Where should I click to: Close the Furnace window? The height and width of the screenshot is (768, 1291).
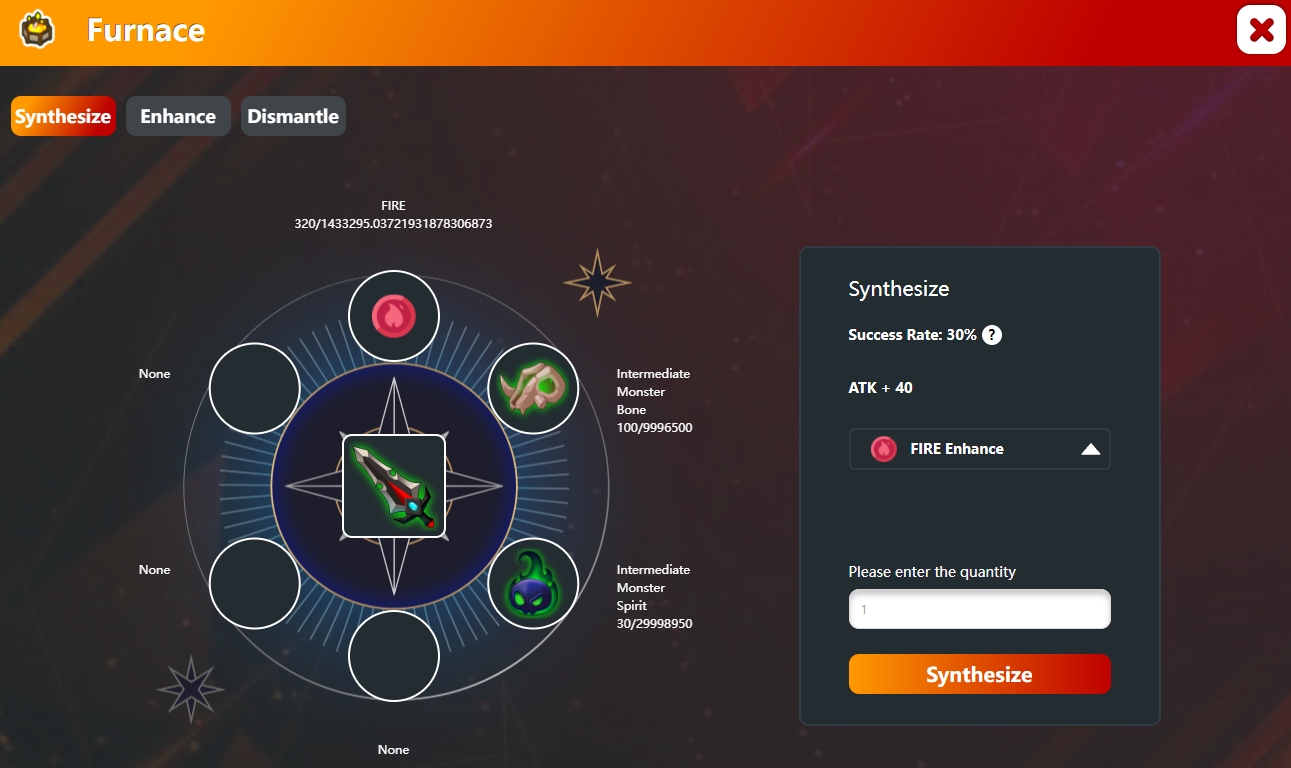click(x=1261, y=30)
